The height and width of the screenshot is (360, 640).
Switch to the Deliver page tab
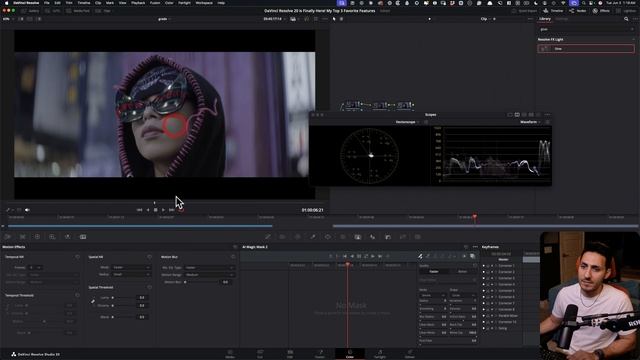click(x=409, y=354)
